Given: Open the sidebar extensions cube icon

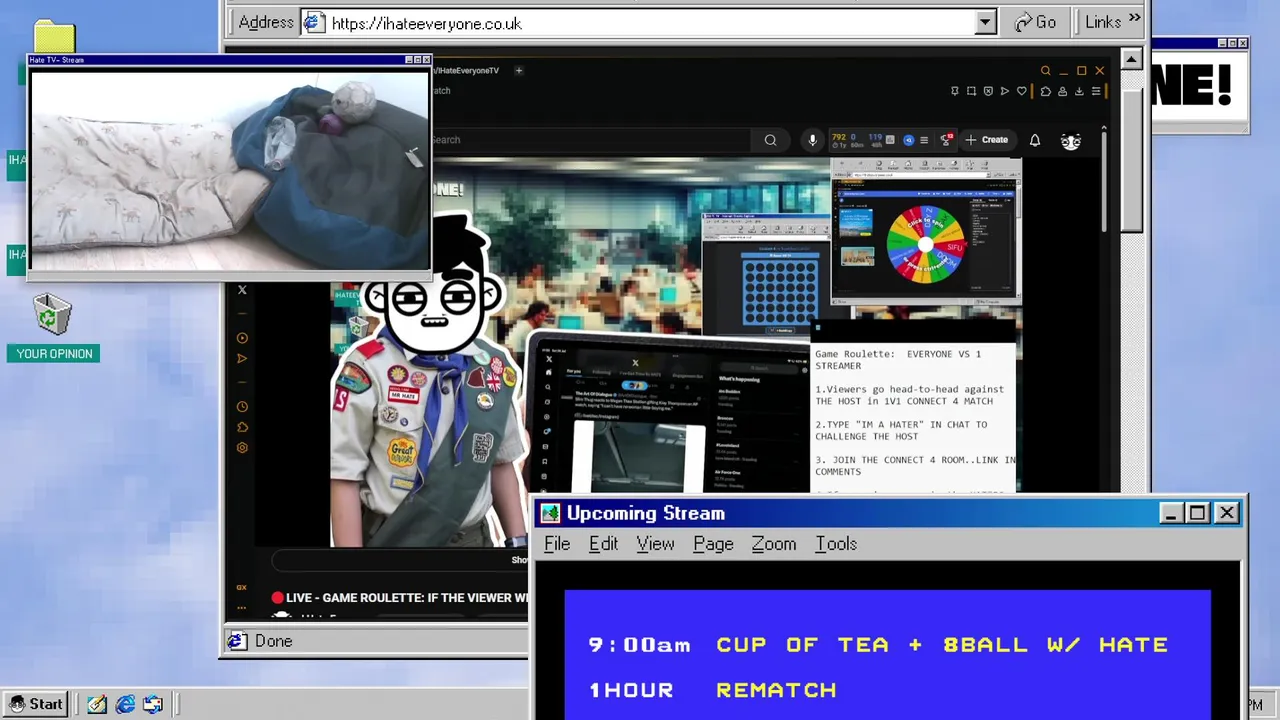Looking at the screenshot, I should (x=242, y=428).
